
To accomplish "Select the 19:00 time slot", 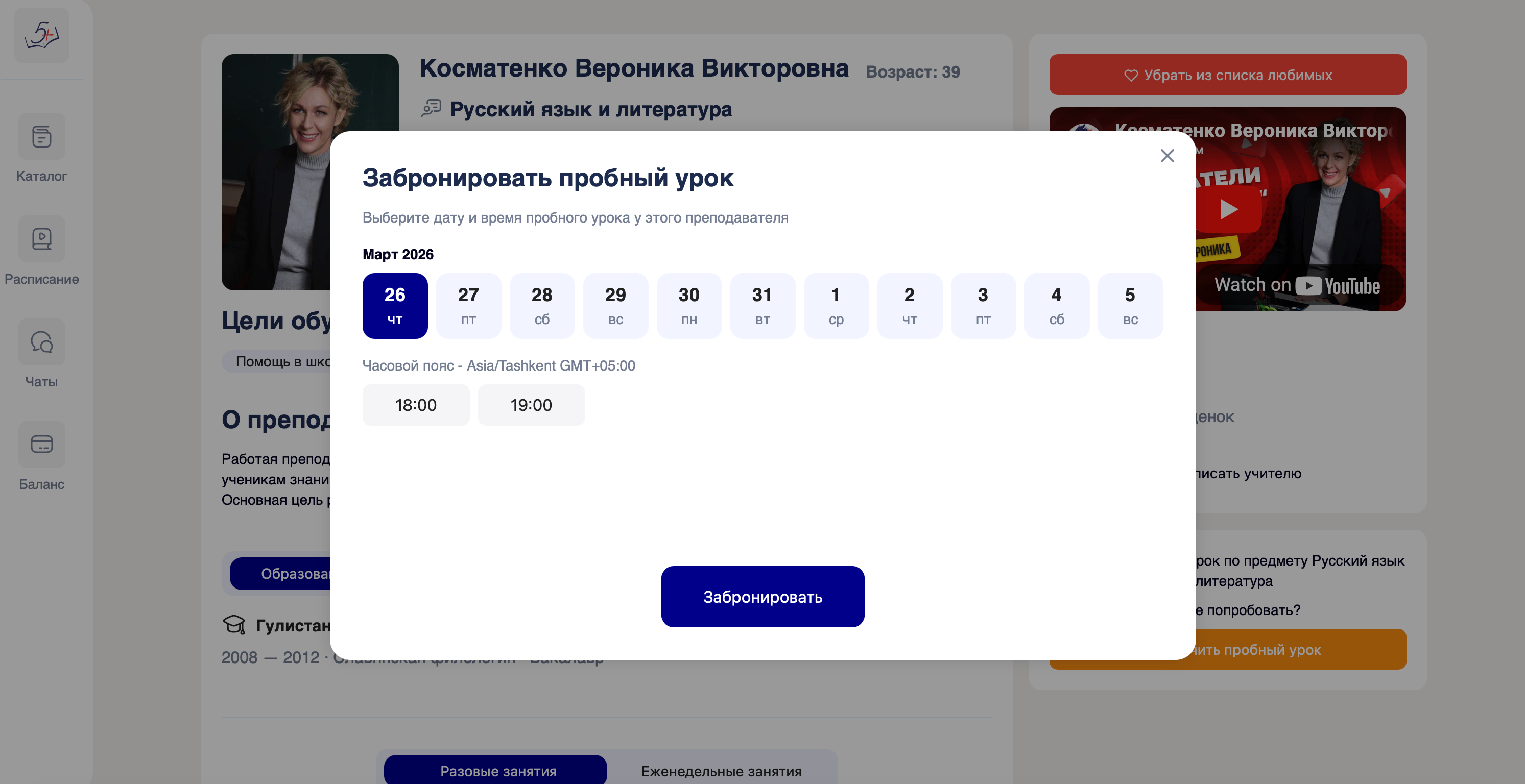I will click(x=531, y=405).
